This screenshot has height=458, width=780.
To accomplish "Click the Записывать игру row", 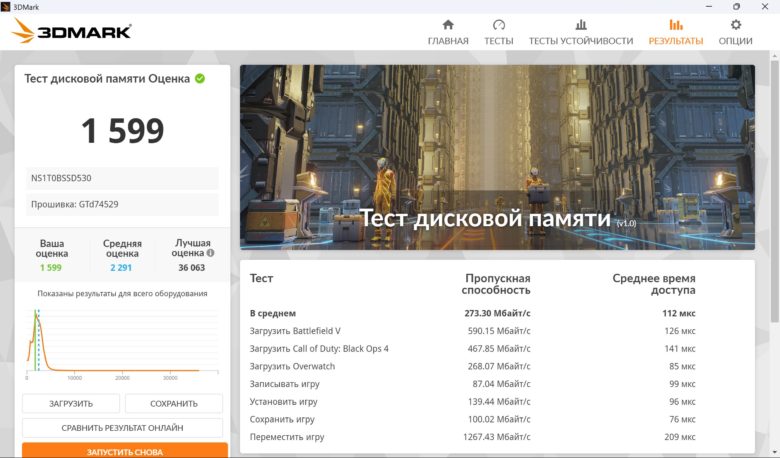I will (473, 384).
